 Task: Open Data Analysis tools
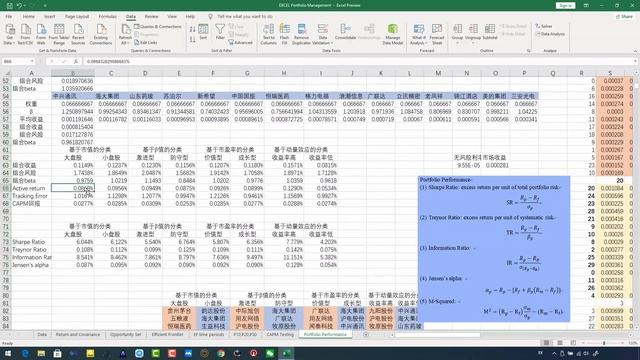click(550, 34)
